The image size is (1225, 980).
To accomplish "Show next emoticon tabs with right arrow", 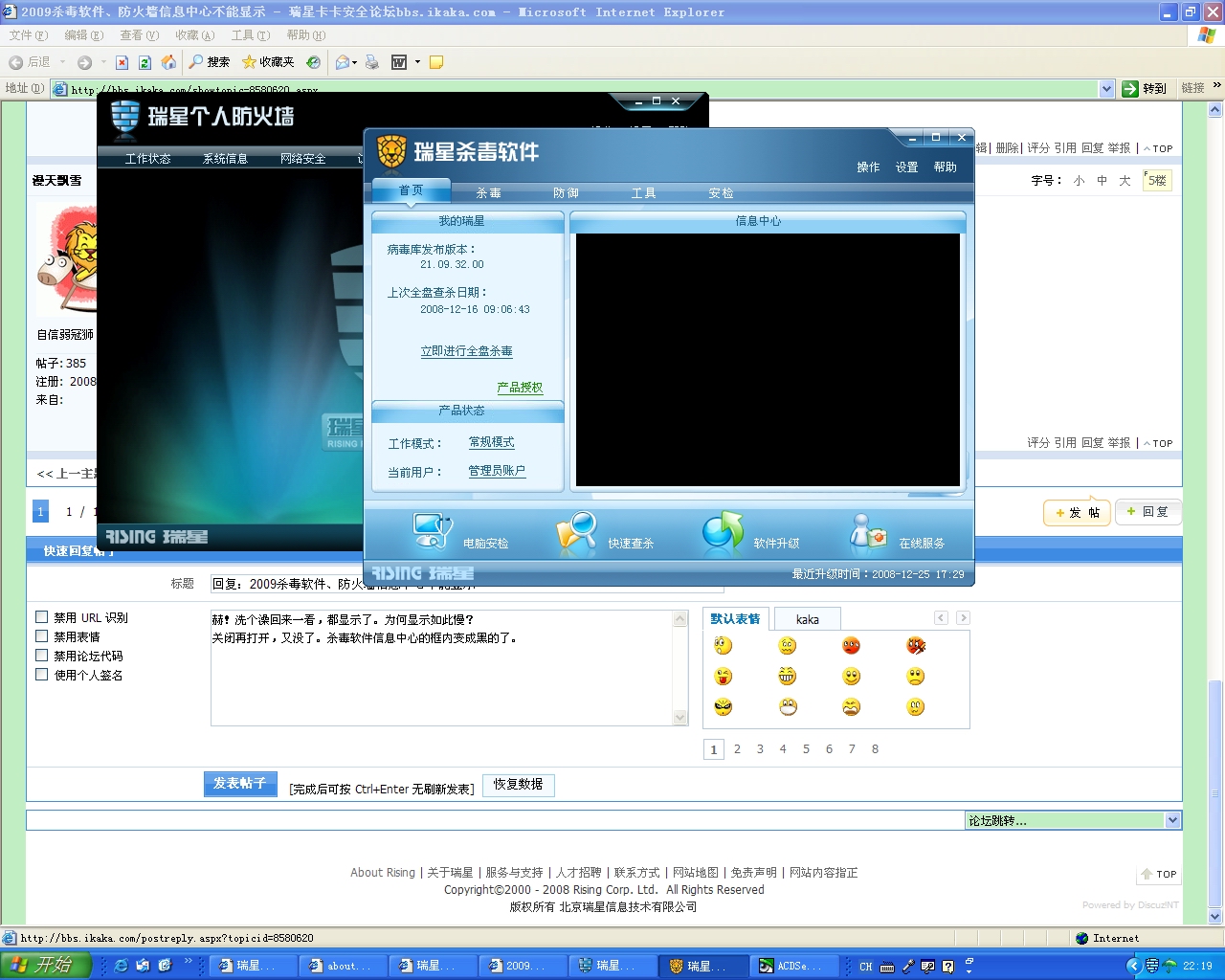I will coord(963,618).
